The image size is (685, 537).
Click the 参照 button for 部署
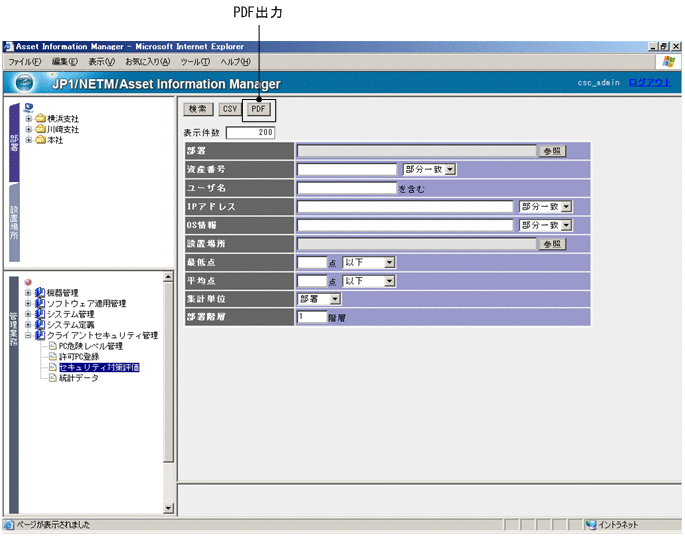(552, 151)
